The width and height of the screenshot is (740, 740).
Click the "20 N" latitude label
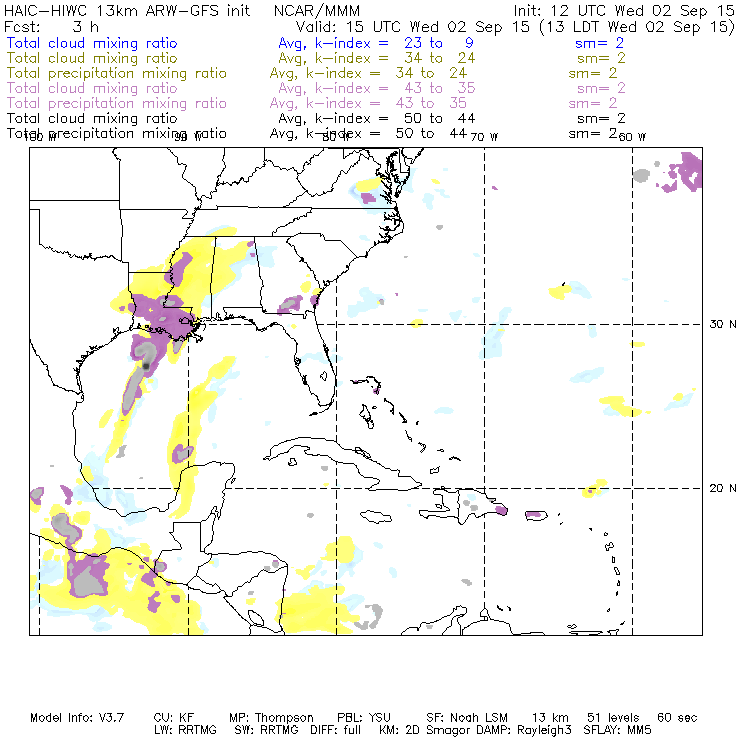pyautogui.click(x=723, y=488)
